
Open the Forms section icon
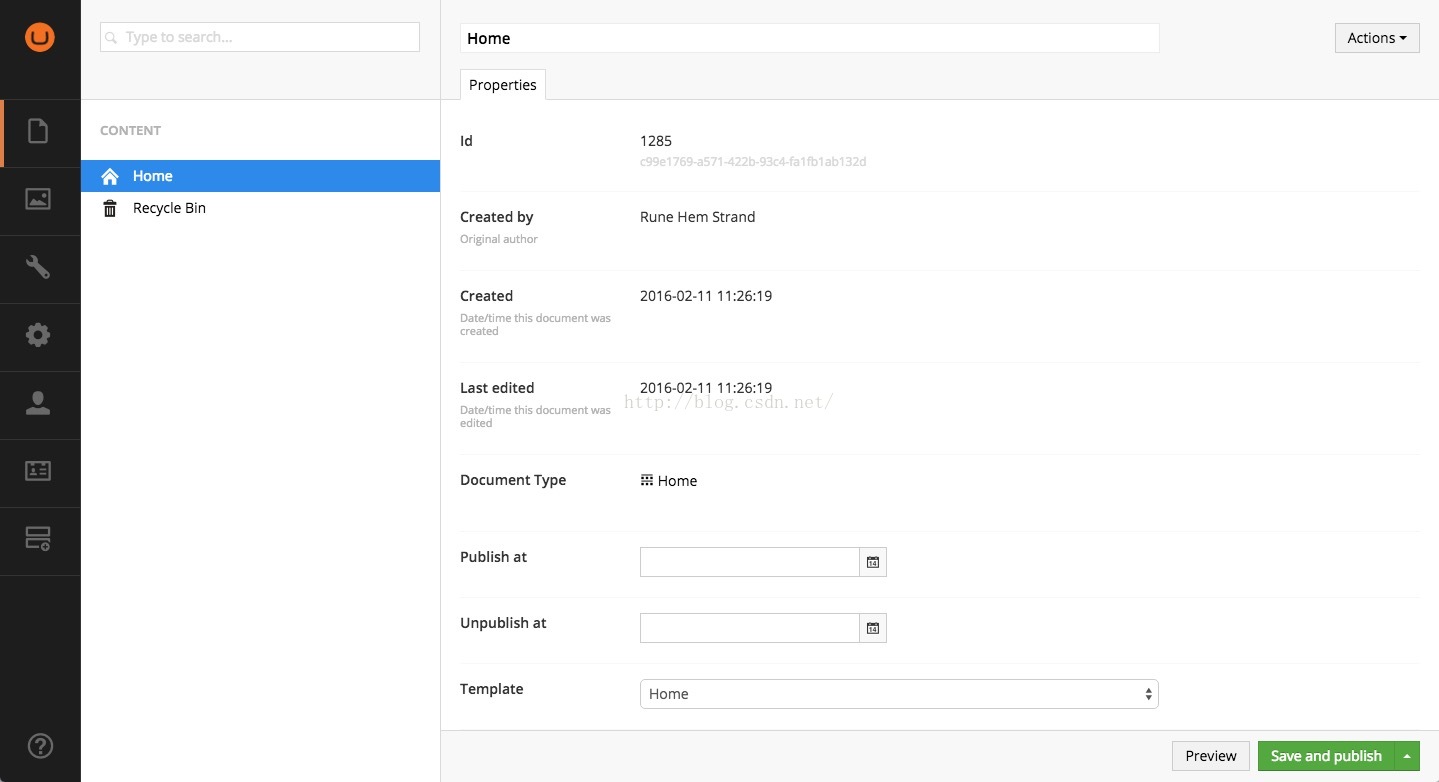38,539
